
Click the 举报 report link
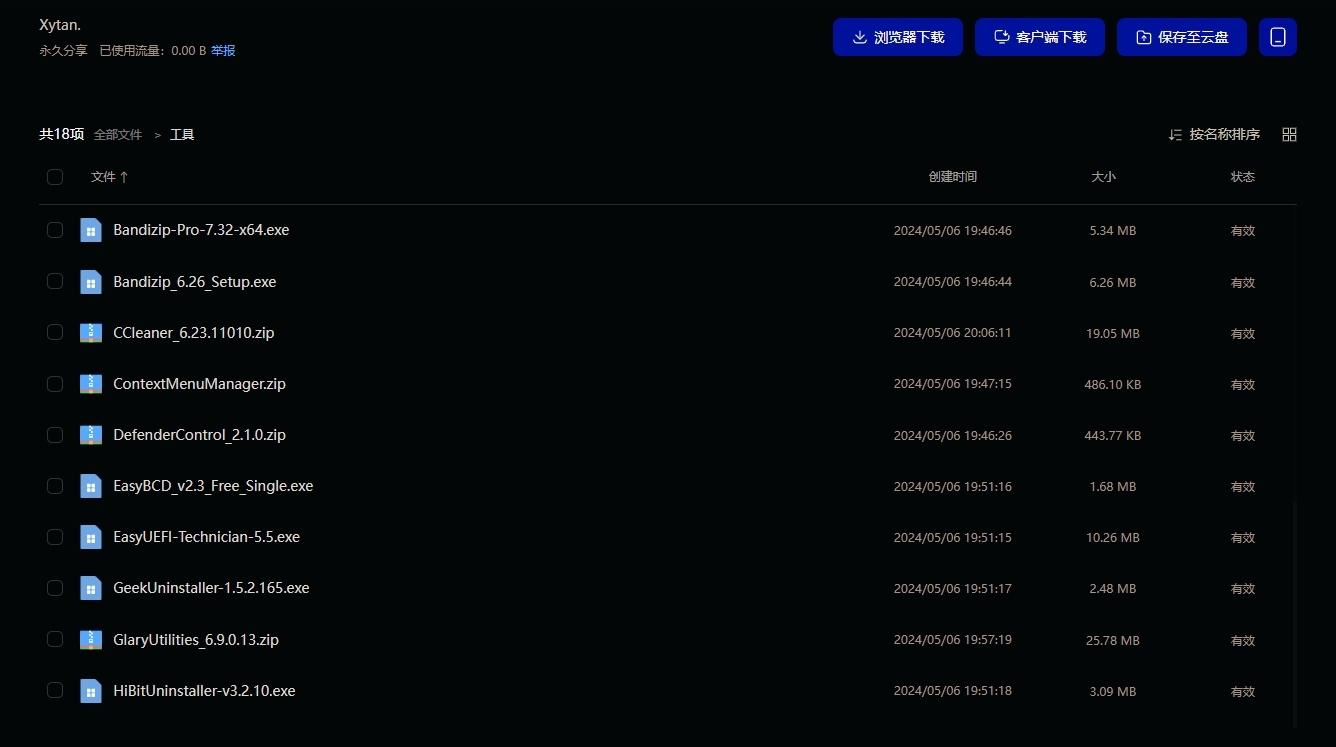223,51
